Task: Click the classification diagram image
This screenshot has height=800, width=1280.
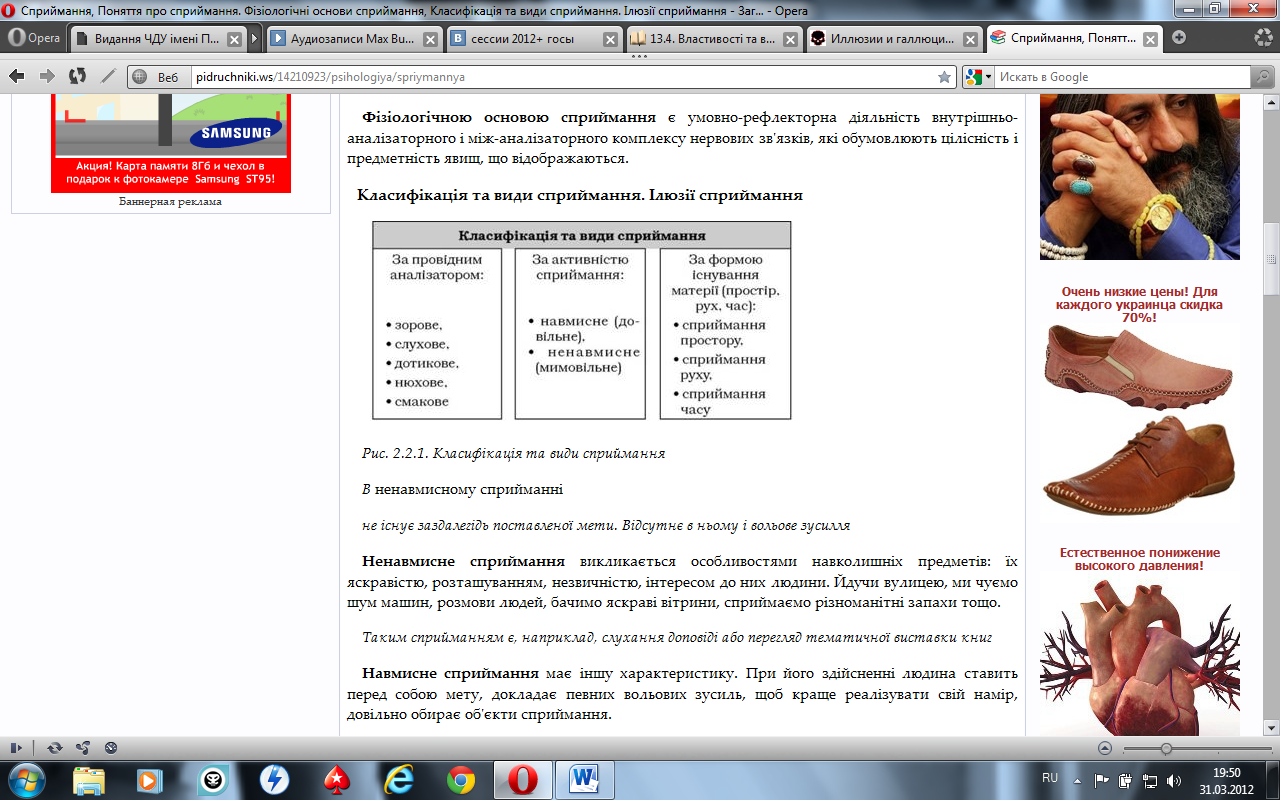Action: [x=581, y=320]
